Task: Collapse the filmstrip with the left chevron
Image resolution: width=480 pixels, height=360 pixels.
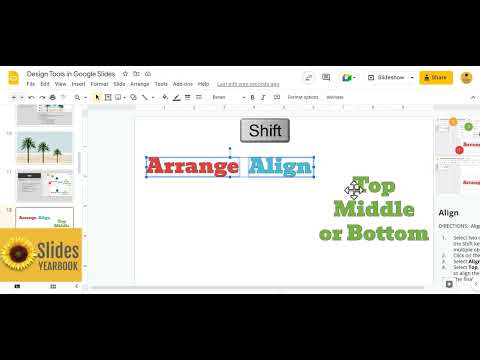Action: point(76,286)
